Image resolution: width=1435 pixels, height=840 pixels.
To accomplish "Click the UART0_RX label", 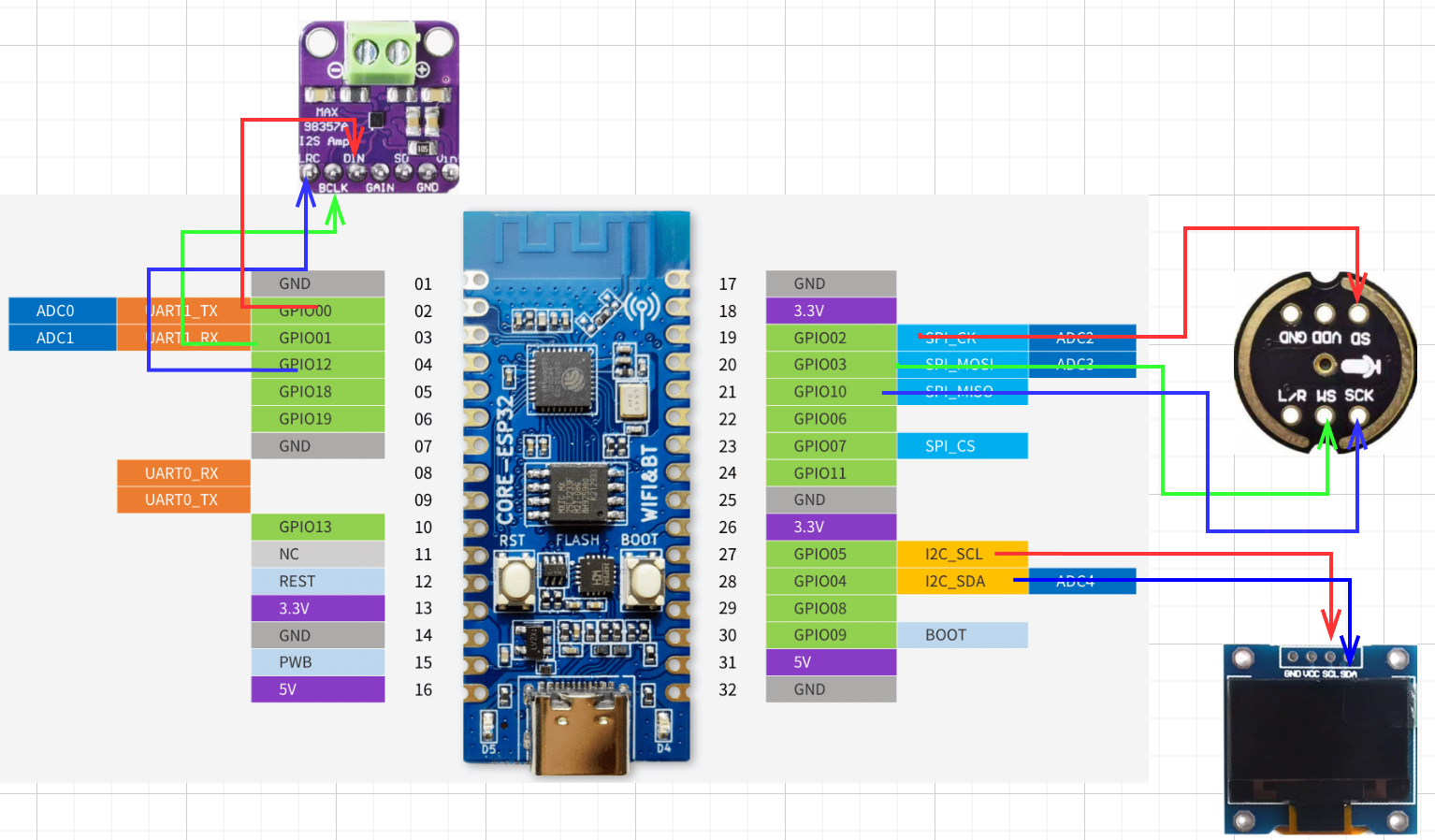I will click(183, 473).
